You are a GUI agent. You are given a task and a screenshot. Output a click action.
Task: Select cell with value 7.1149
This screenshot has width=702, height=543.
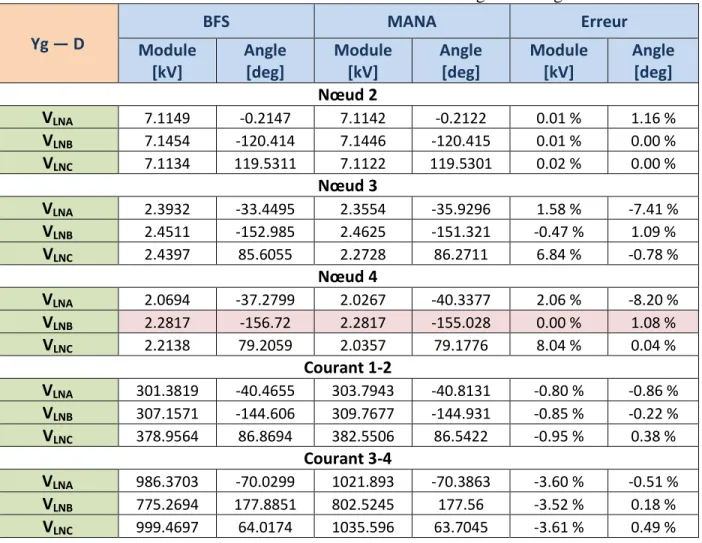[167, 118]
